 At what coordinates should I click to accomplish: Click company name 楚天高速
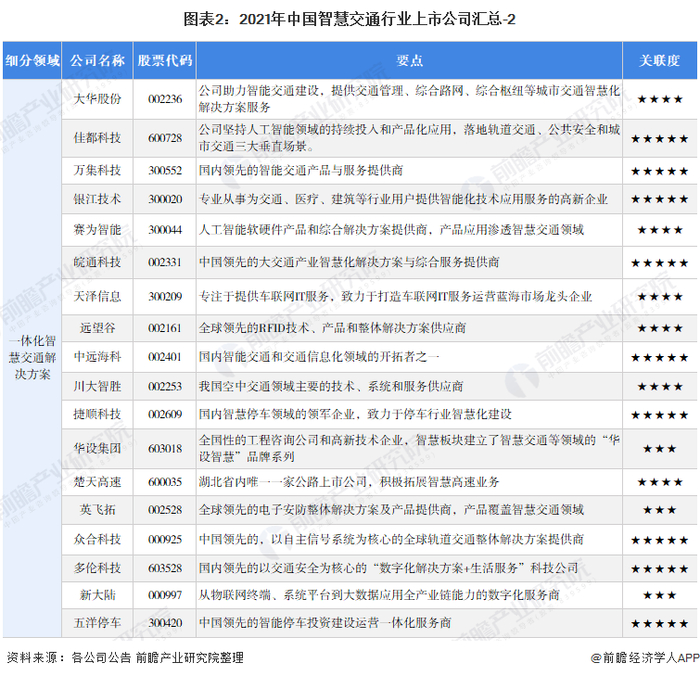pyautogui.click(x=97, y=482)
